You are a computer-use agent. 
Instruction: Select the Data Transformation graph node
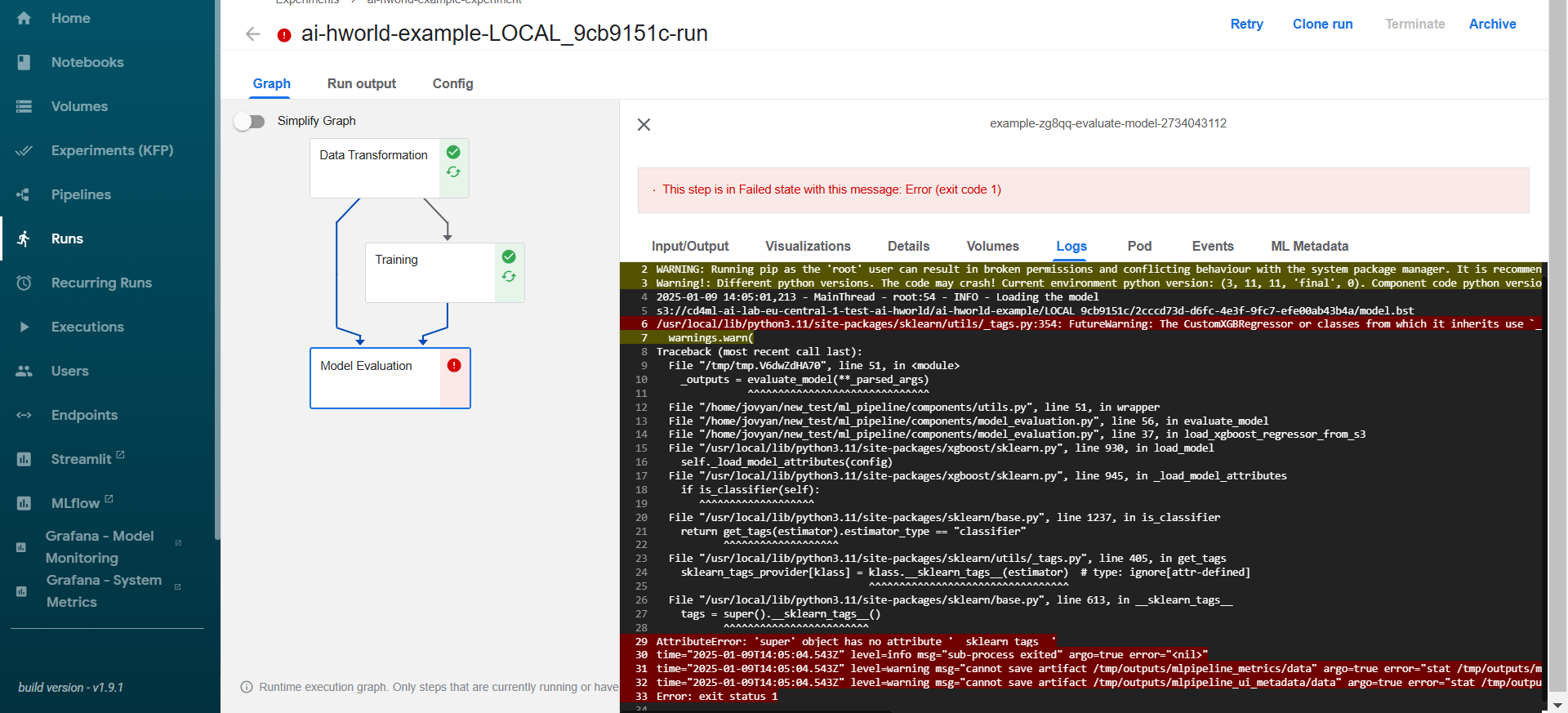pos(390,168)
